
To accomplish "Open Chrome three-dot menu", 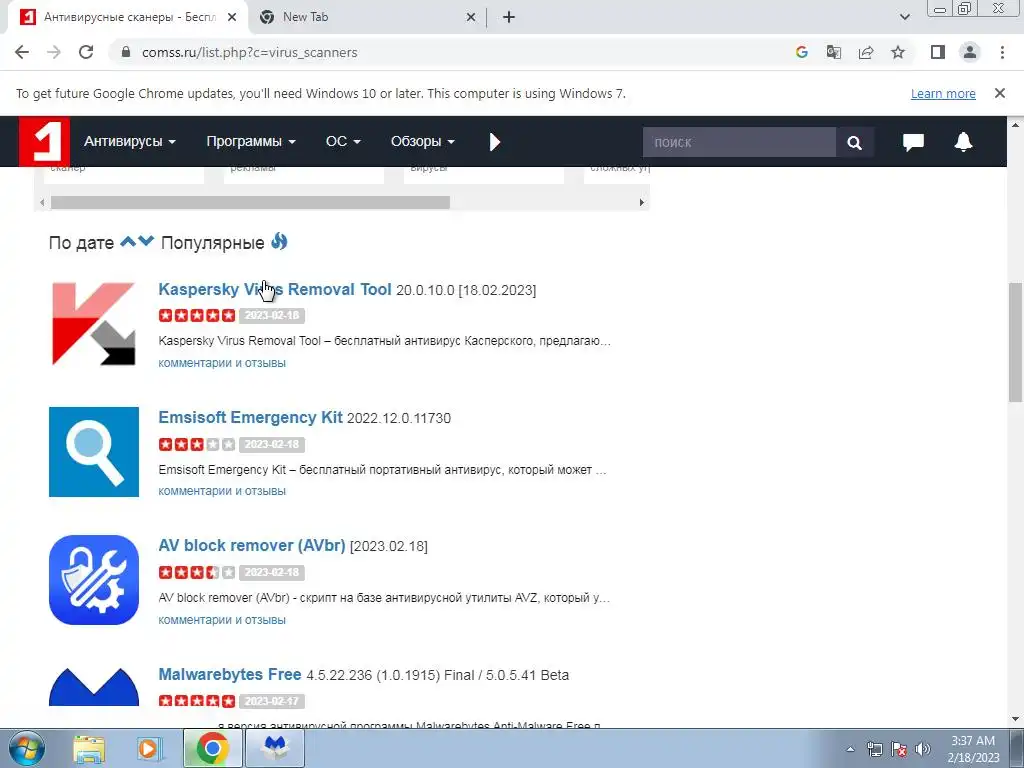I will [x=1002, y=52].
